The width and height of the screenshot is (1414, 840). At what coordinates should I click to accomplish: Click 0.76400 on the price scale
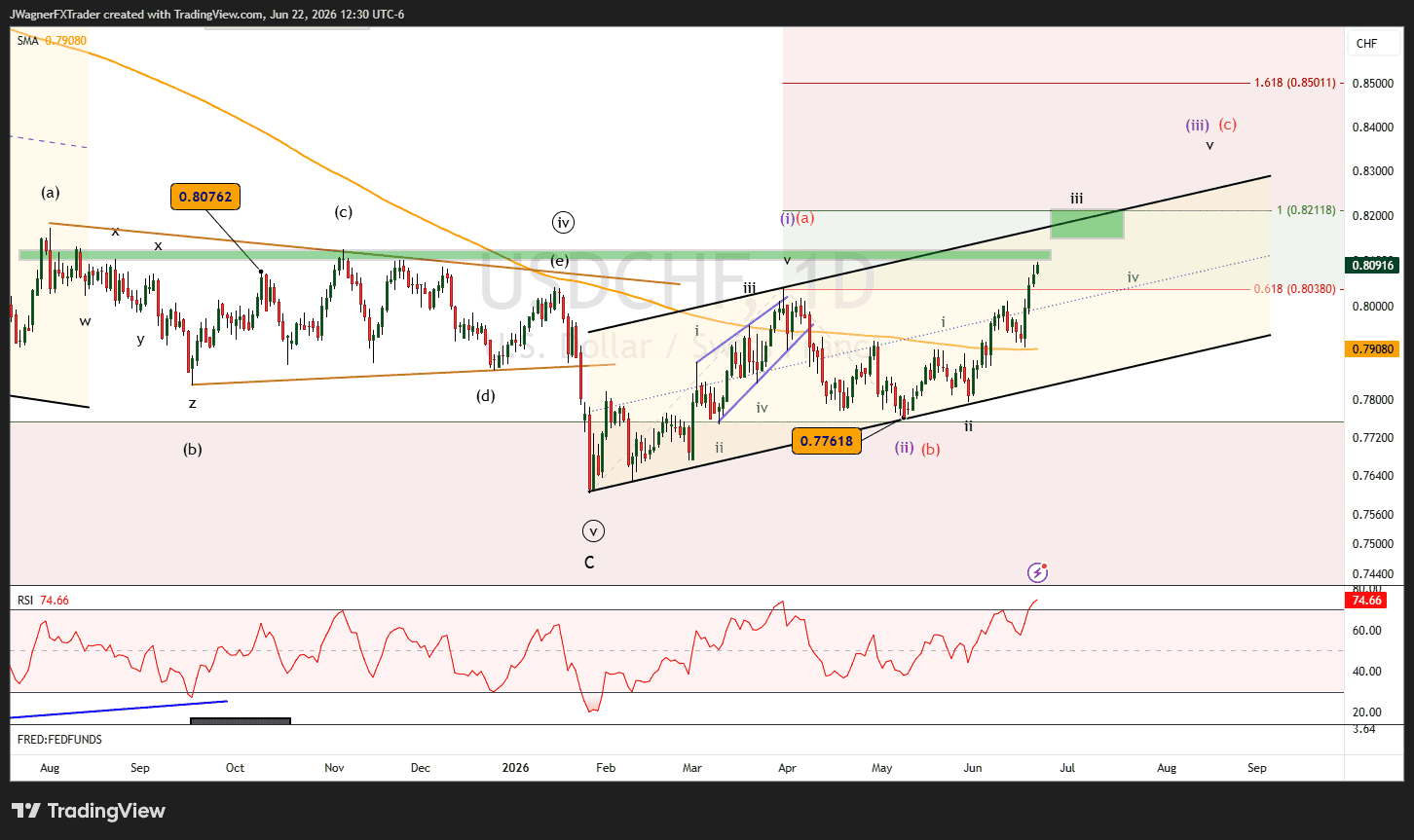[x=1373, y=476]
